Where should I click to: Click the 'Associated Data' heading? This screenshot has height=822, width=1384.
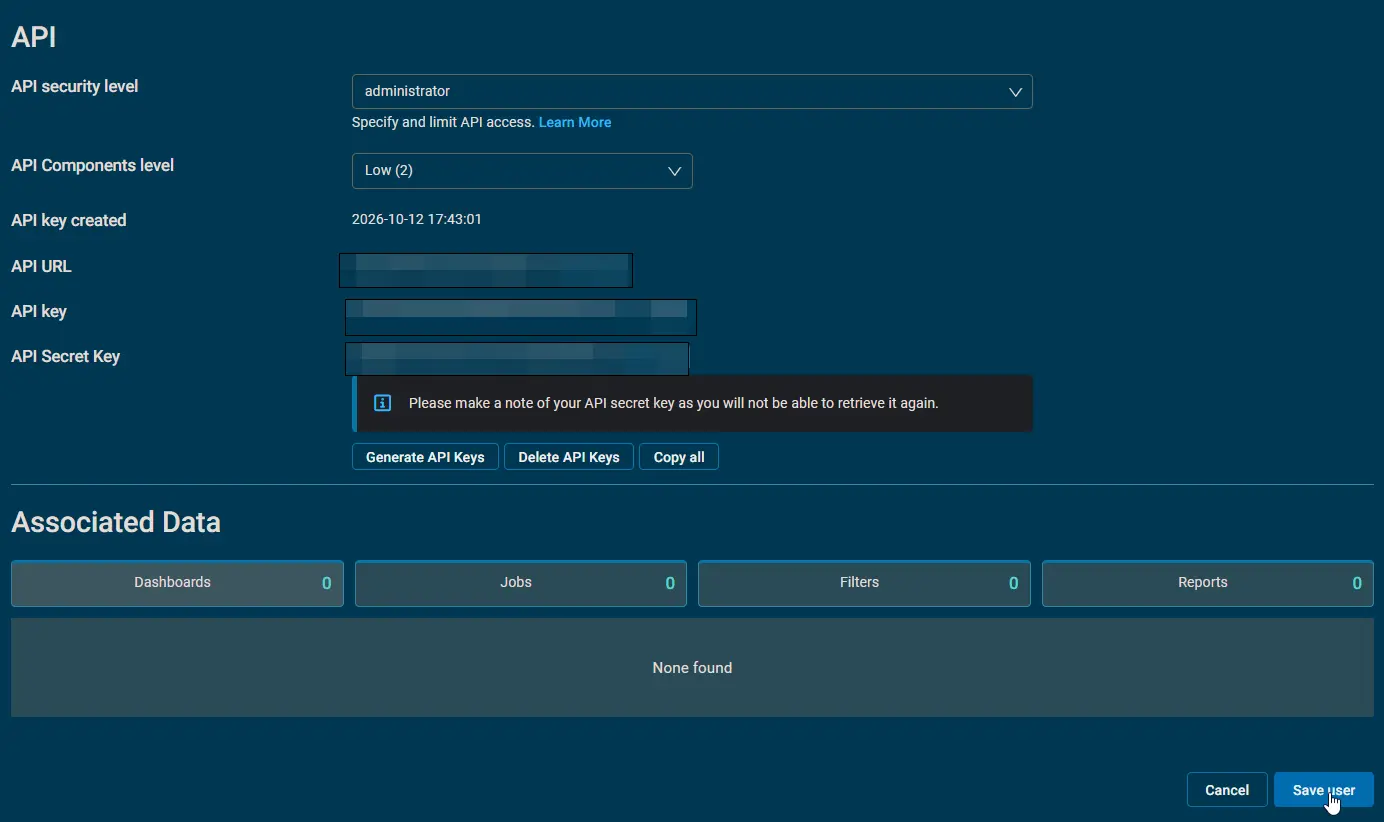[116, 522]
